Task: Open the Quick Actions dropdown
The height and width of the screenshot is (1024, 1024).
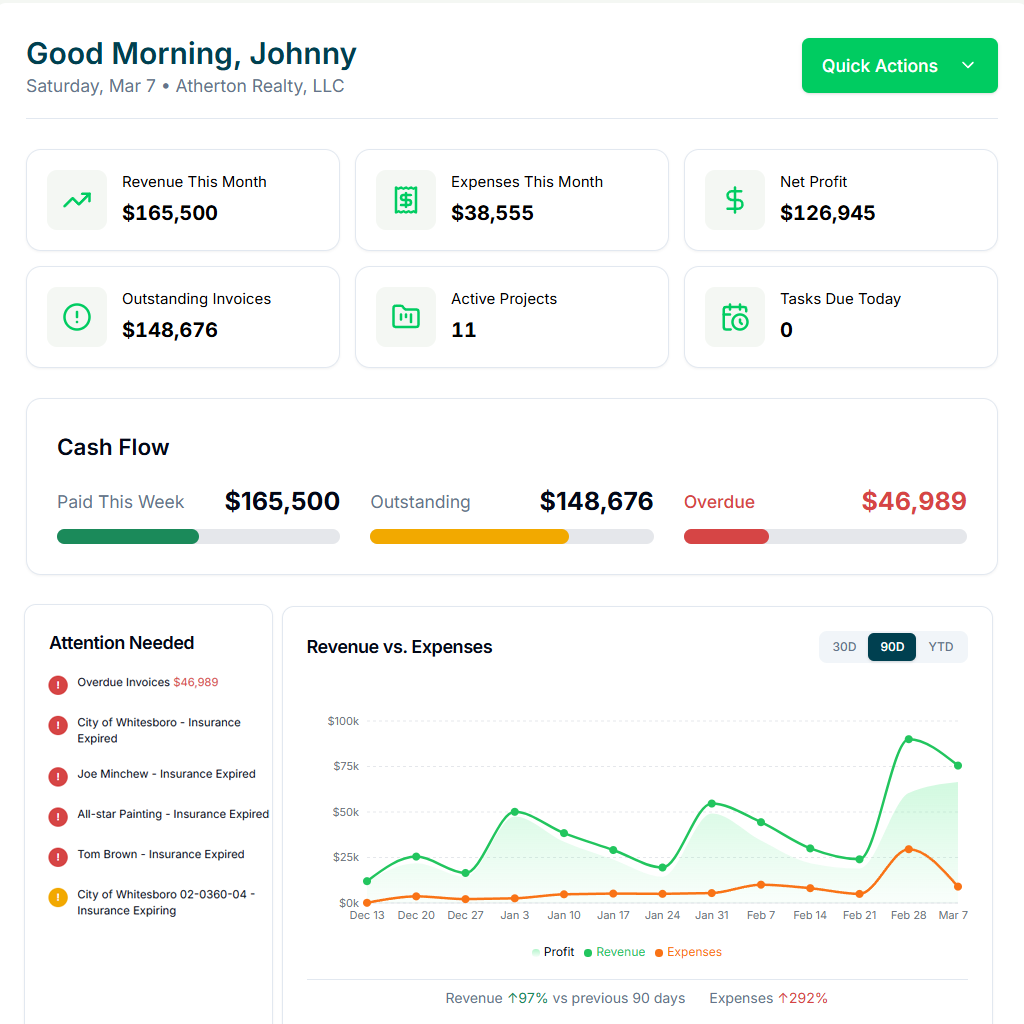Action: (x=880, y=66)
